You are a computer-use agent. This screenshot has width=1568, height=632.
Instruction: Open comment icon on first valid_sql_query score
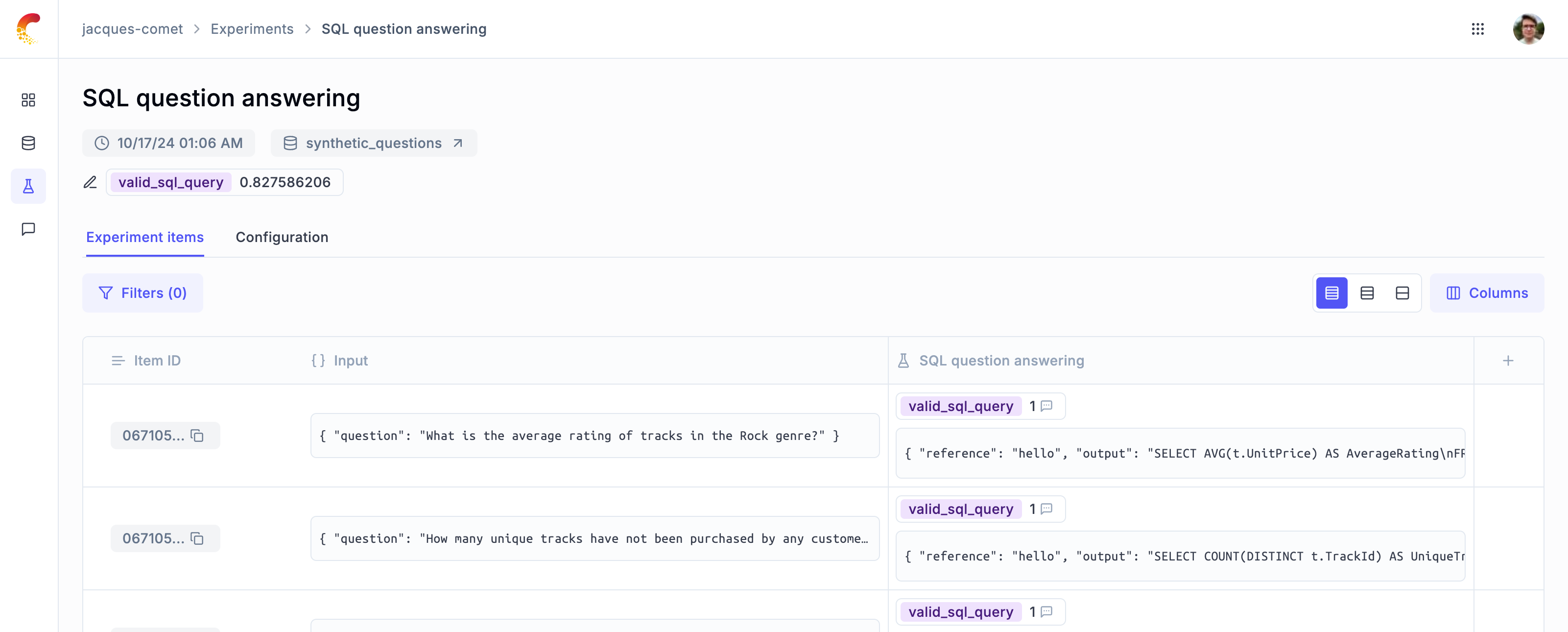point(1046,406)
